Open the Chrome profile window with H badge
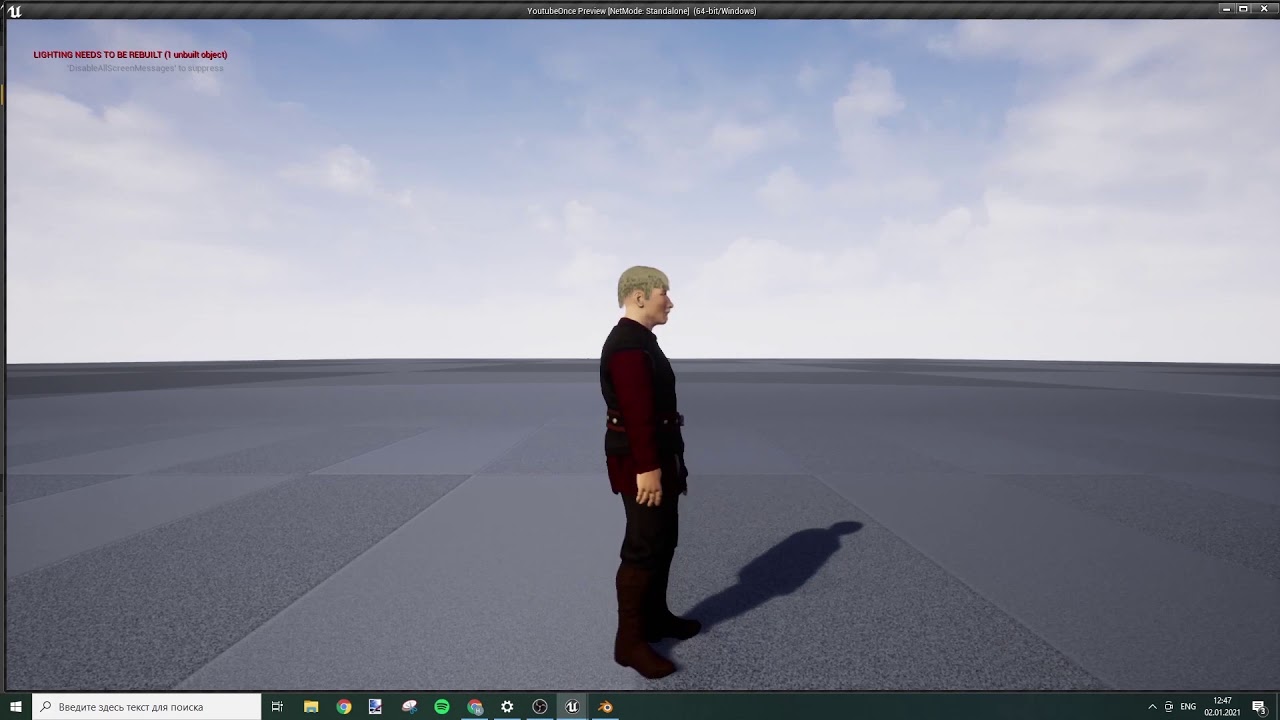This screenshot has height=720, width=1280. 475,706
